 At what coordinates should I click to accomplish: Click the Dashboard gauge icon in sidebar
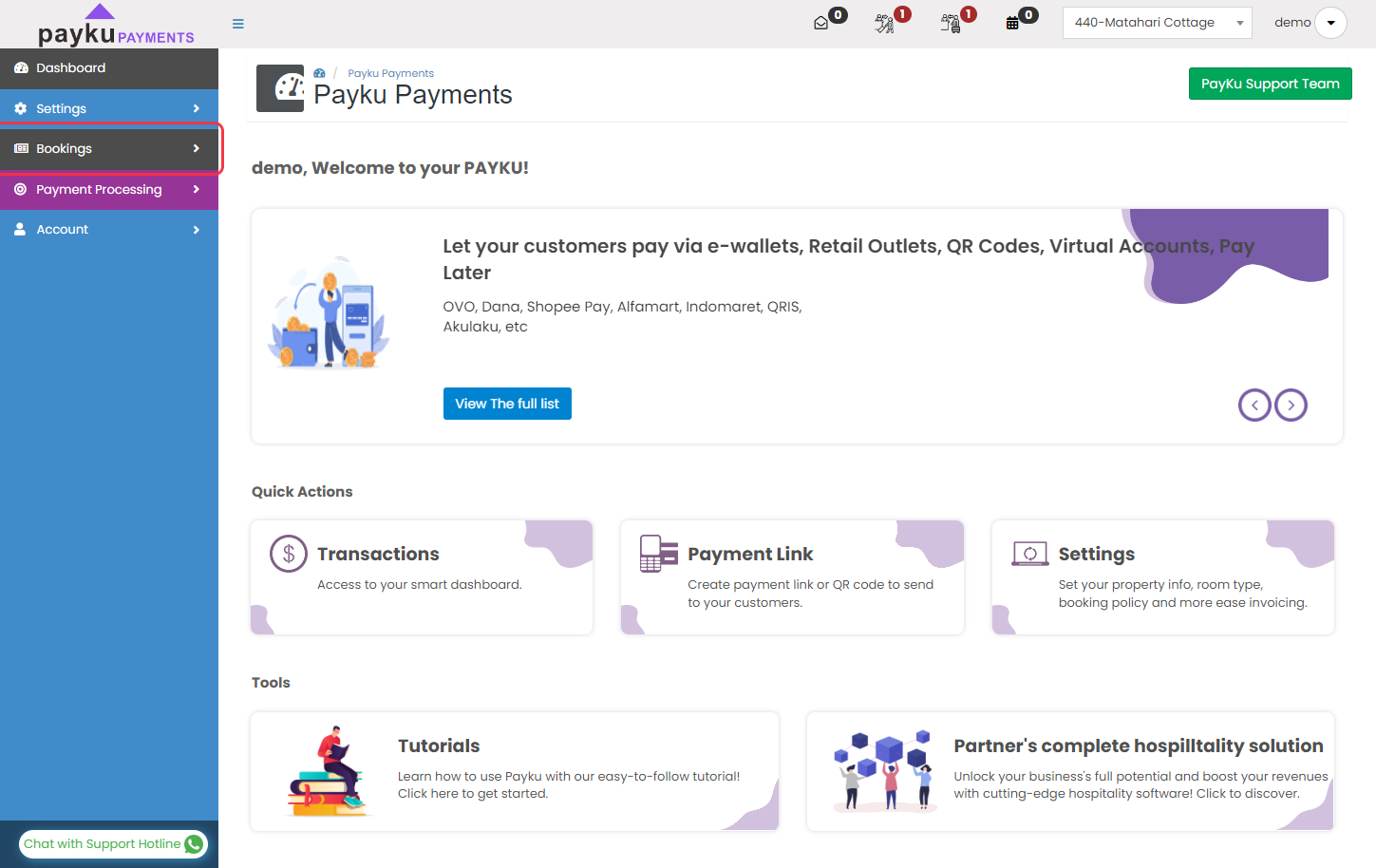pos(21,68)
